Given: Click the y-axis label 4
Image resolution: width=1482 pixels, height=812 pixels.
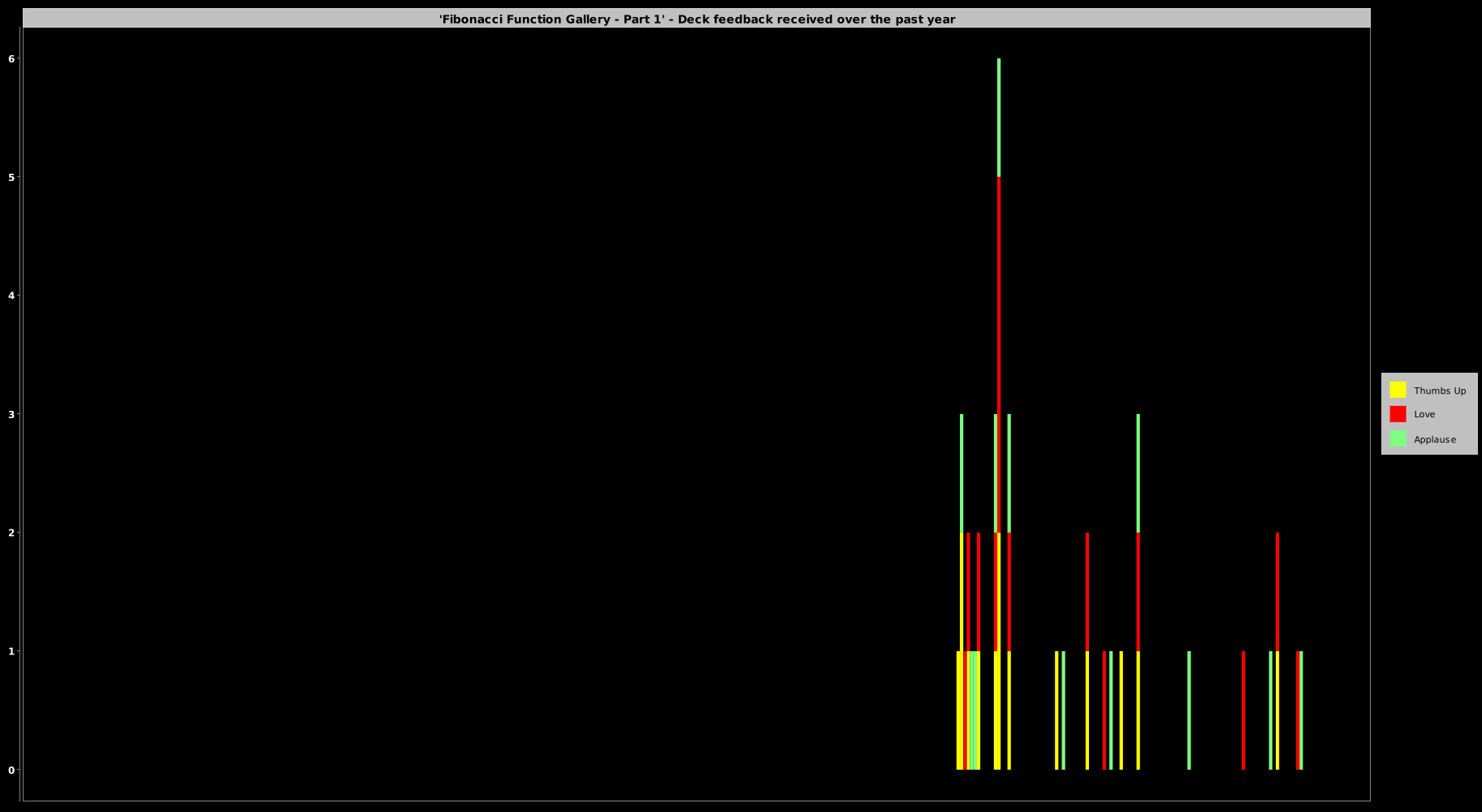Looking at the screenshot, I should coord(12,296).
